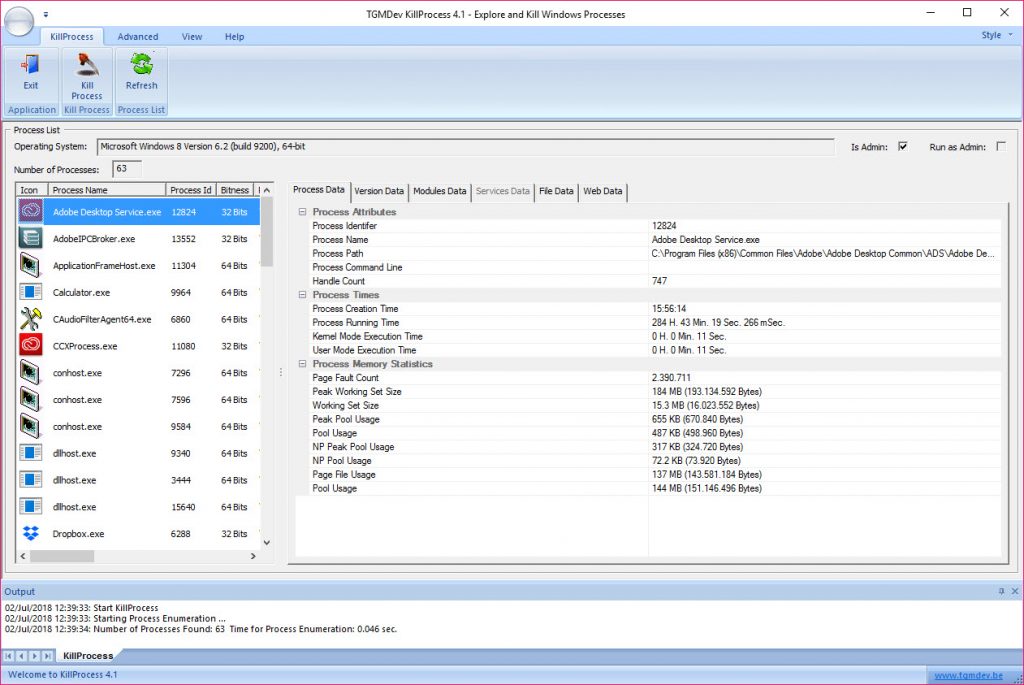Screen dimensions: 1024x685
Task: Select the Handle Count value 747
Action: [x=659, y=281]
